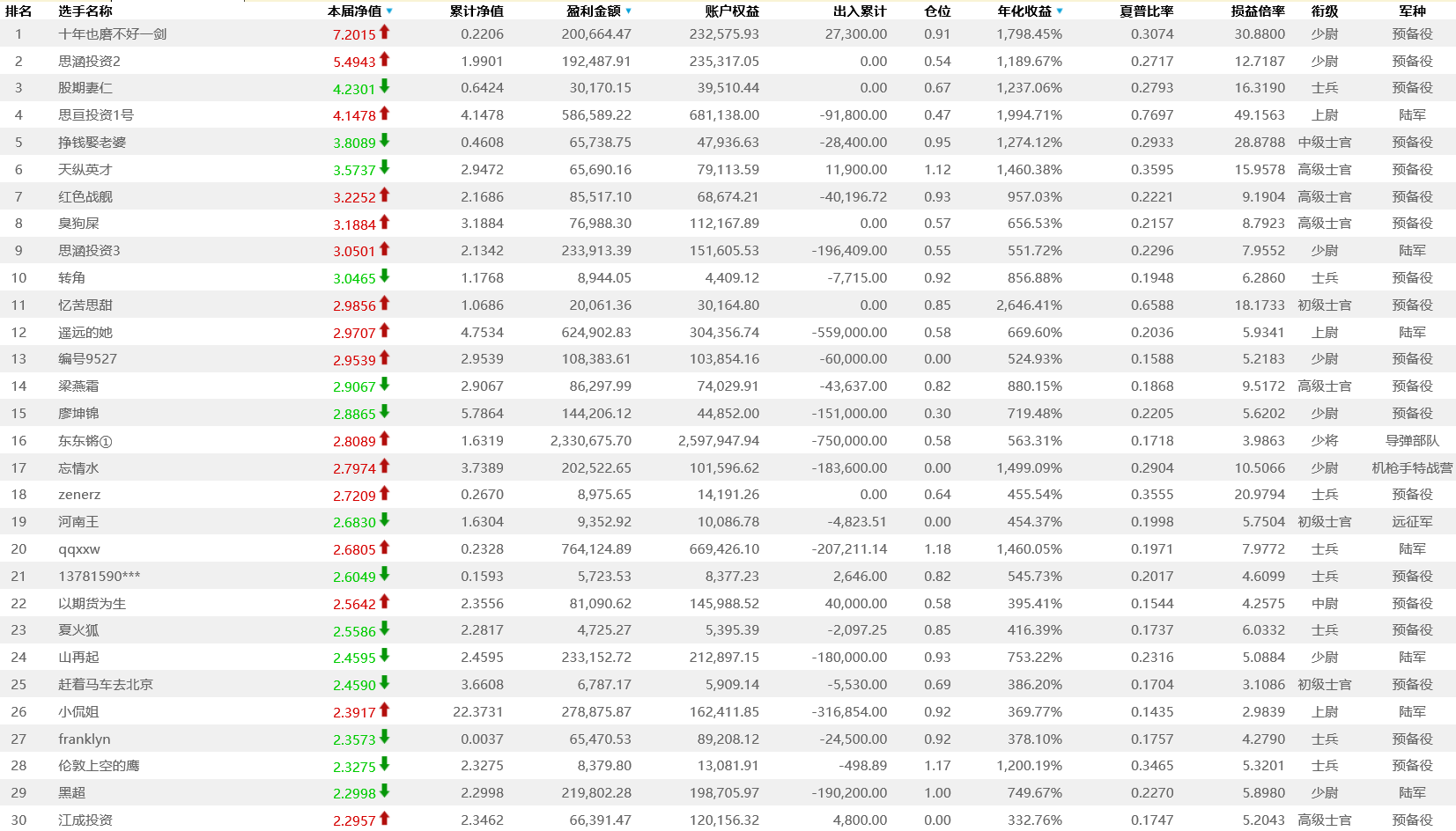The width and height of the screenshot is (1456, 831).
Task: Select player name 忆苦思甜
Action: tap(85, 305)
